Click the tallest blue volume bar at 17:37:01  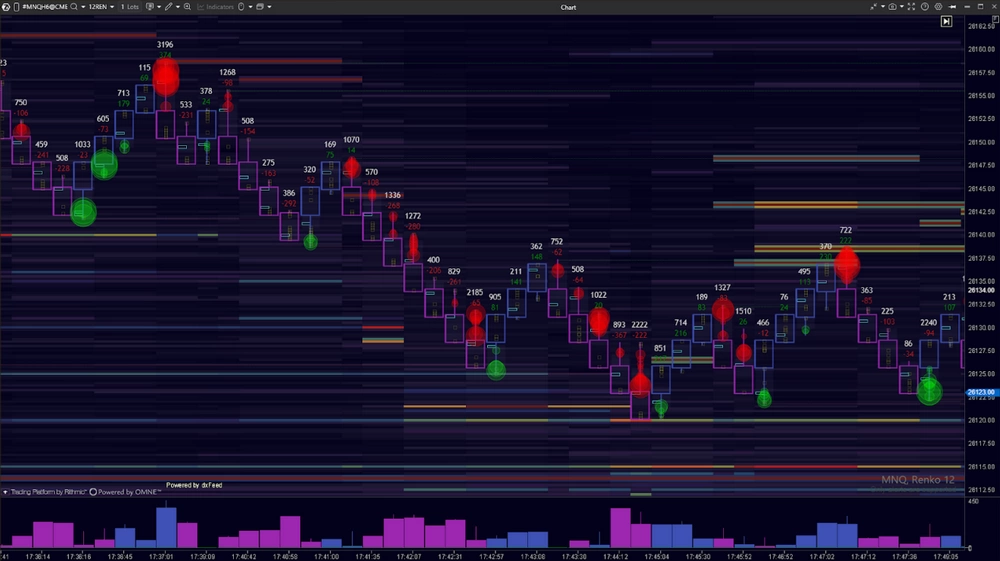(166, 527)
